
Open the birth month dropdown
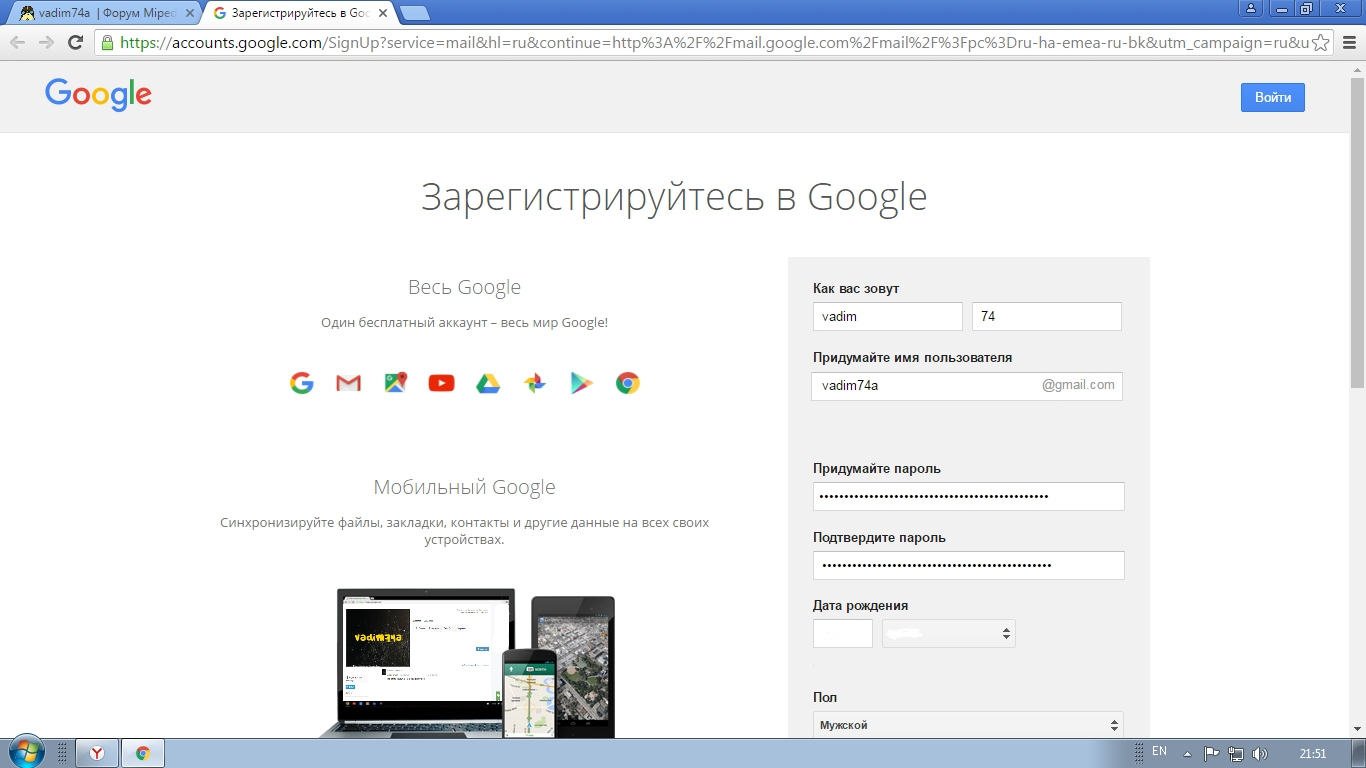click(x=949, y=633)
